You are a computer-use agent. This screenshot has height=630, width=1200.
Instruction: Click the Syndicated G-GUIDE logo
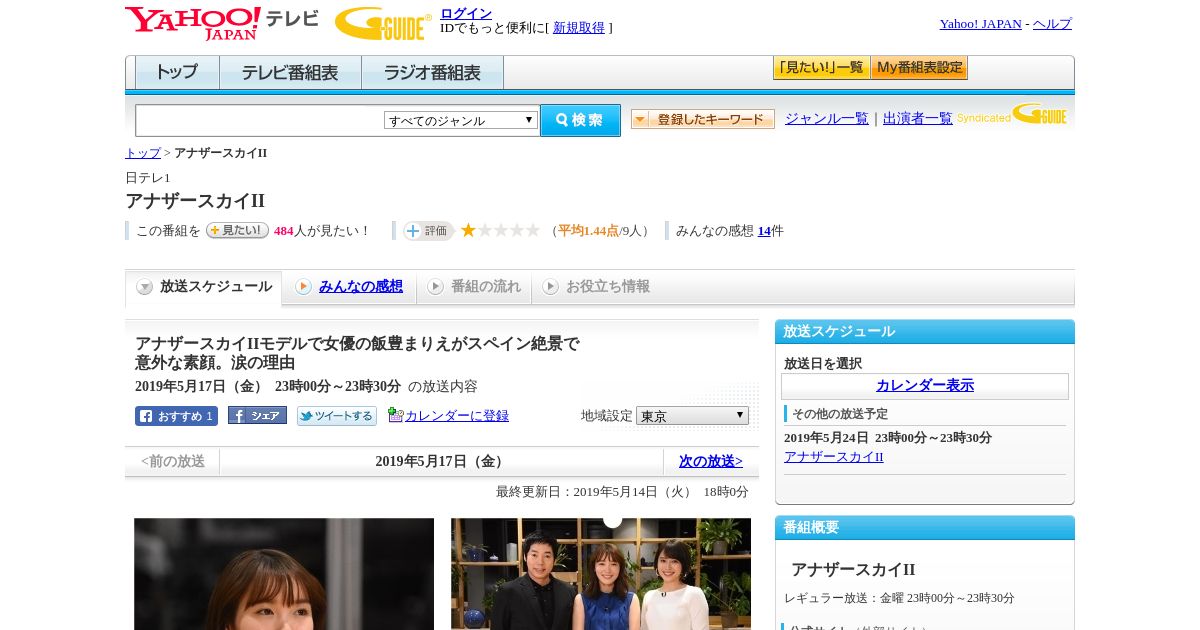click(1012, 114)
